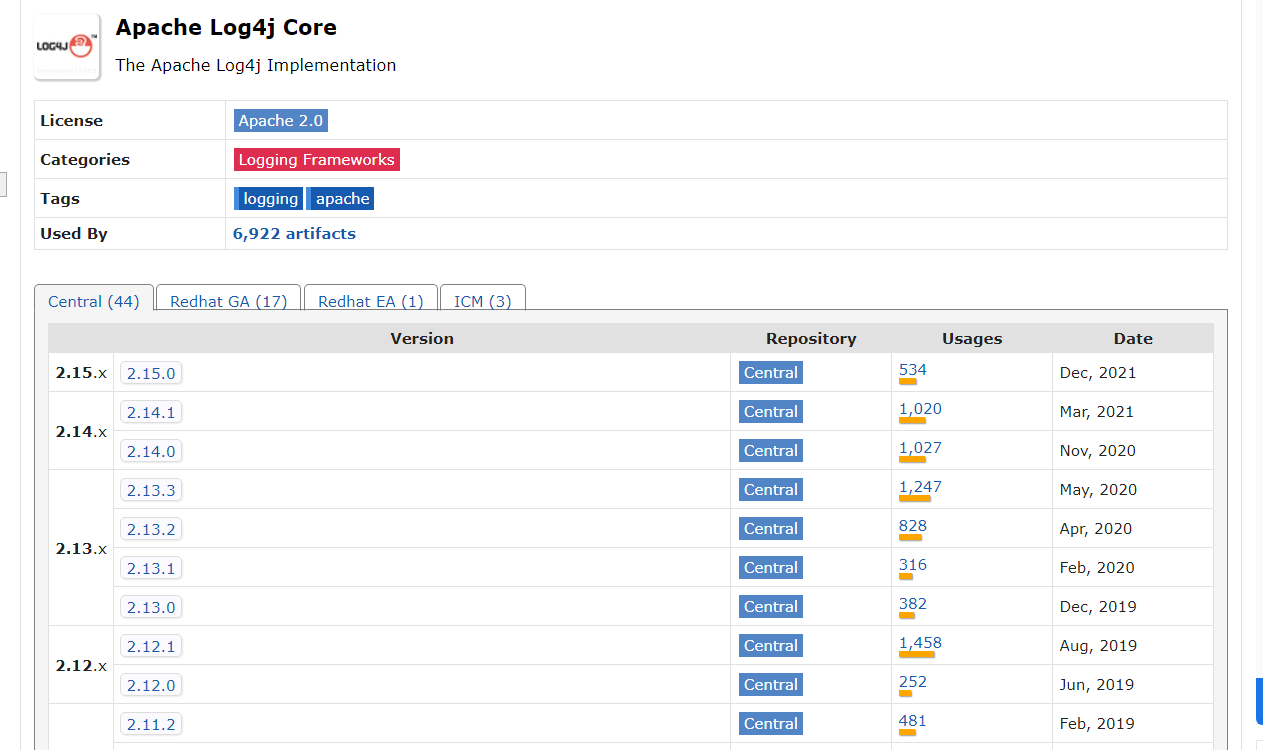
Task: Click Central repository badge for 2.13.2
Action: pyautogui.click(x=771, y=529)
